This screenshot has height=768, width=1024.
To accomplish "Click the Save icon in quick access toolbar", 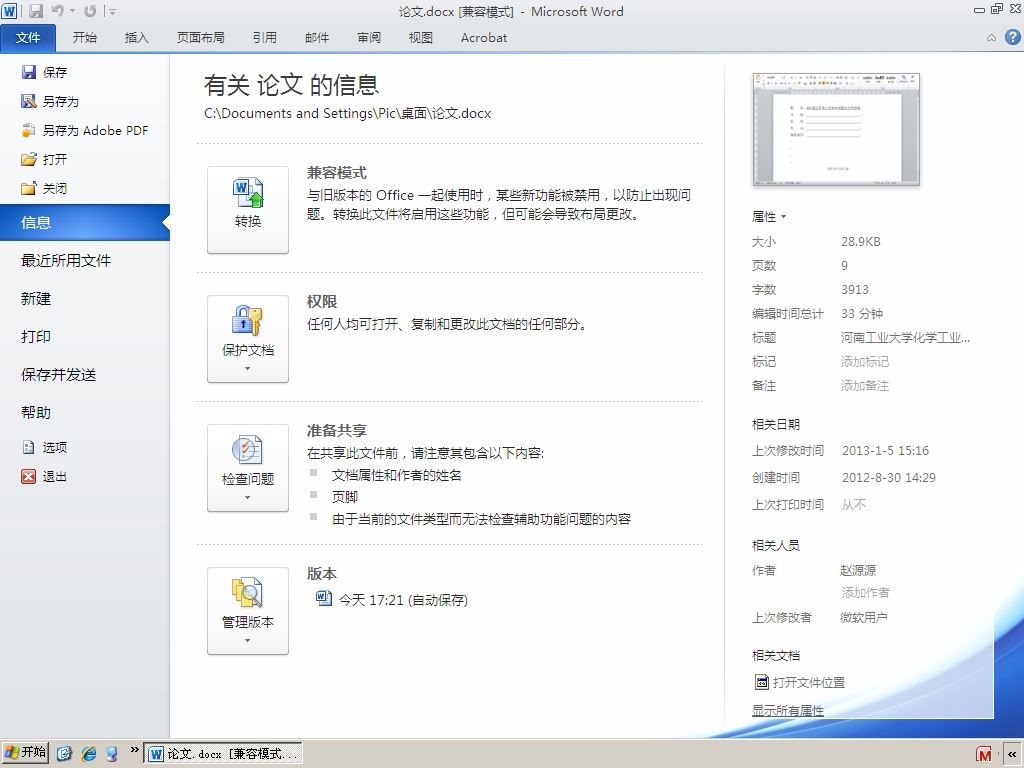I will click(x=36, y=11).
